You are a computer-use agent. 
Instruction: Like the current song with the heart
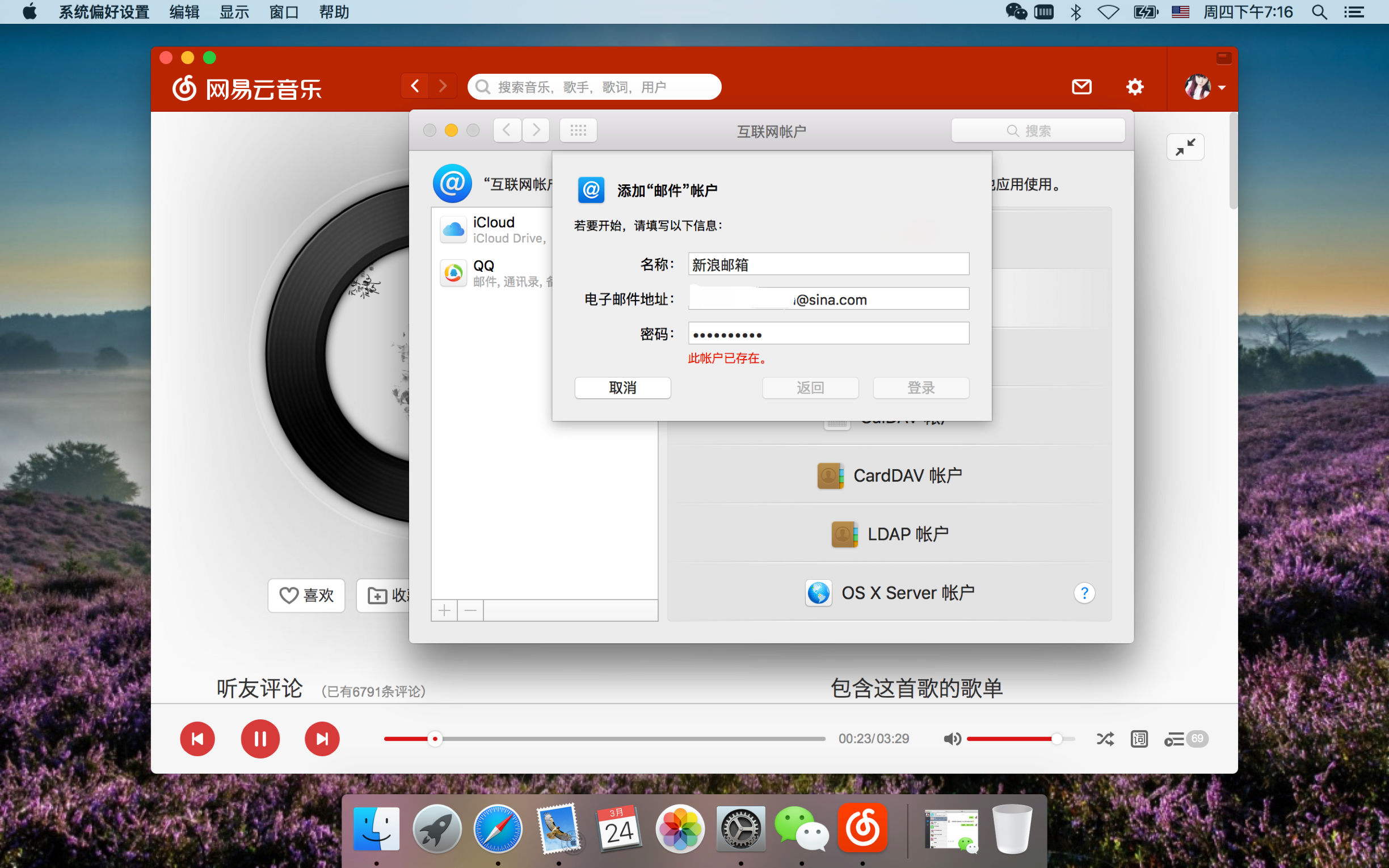tap(306, 596)
